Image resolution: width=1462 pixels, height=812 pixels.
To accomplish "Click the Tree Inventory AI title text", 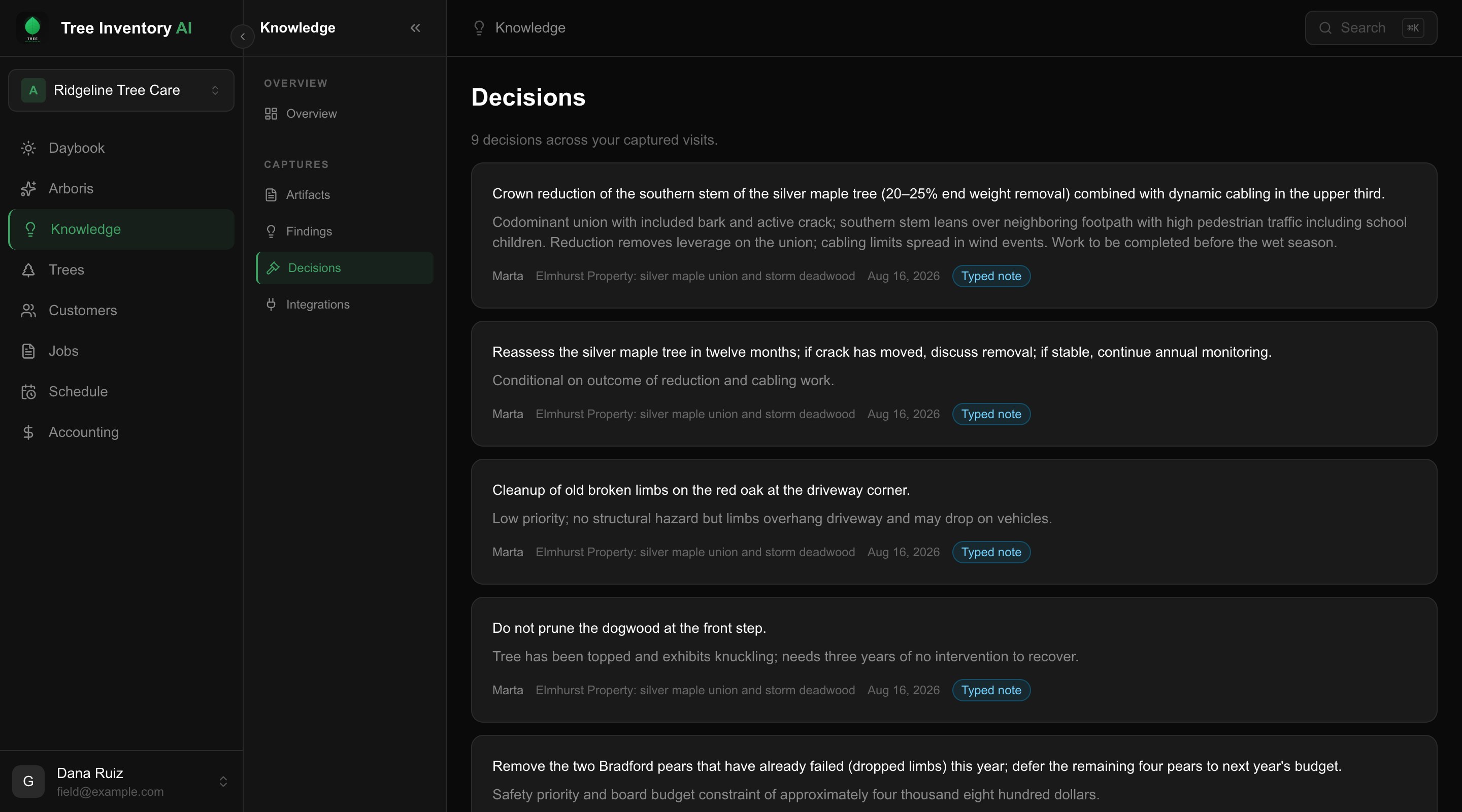I will (x=126, y=28).
